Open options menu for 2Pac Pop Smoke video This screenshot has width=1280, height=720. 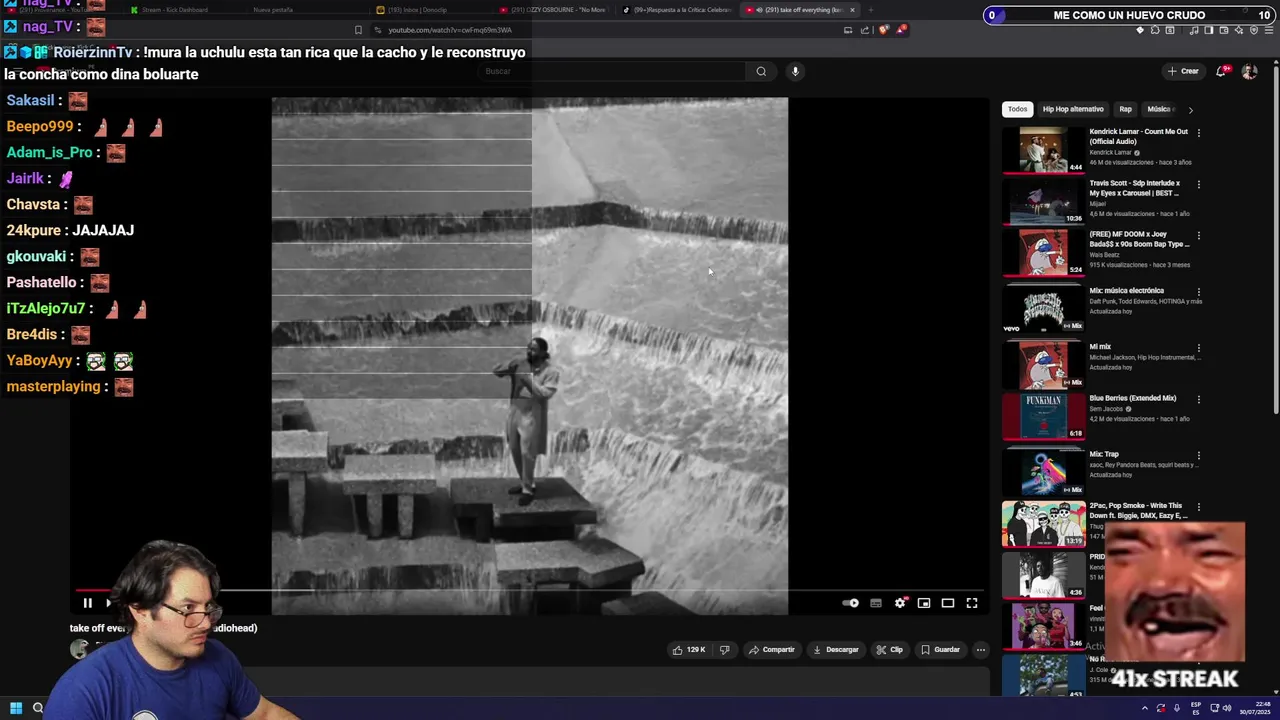point(1198,507)
